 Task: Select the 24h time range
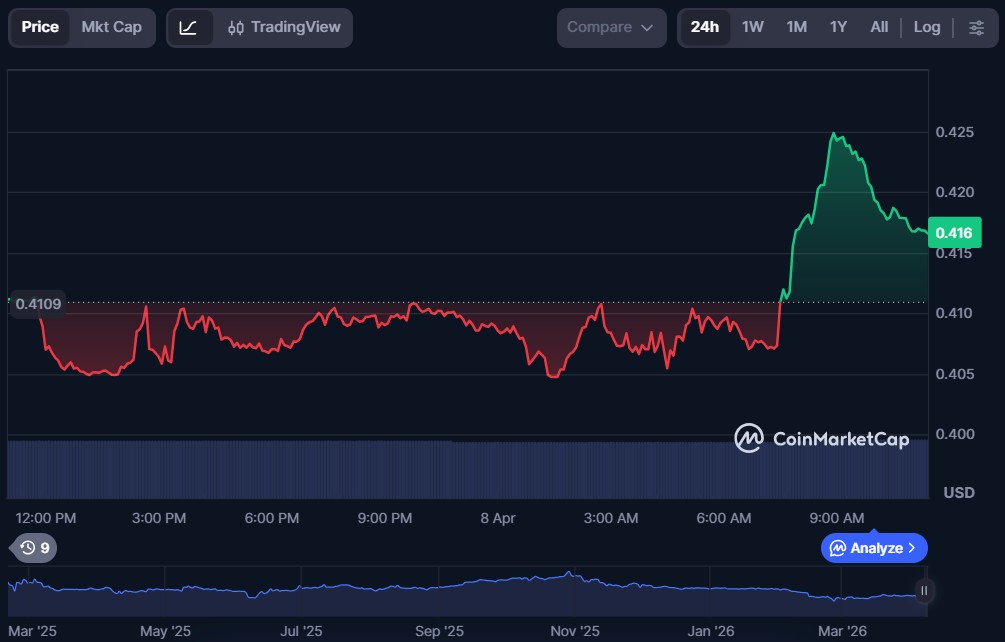(x=705, y=27)
